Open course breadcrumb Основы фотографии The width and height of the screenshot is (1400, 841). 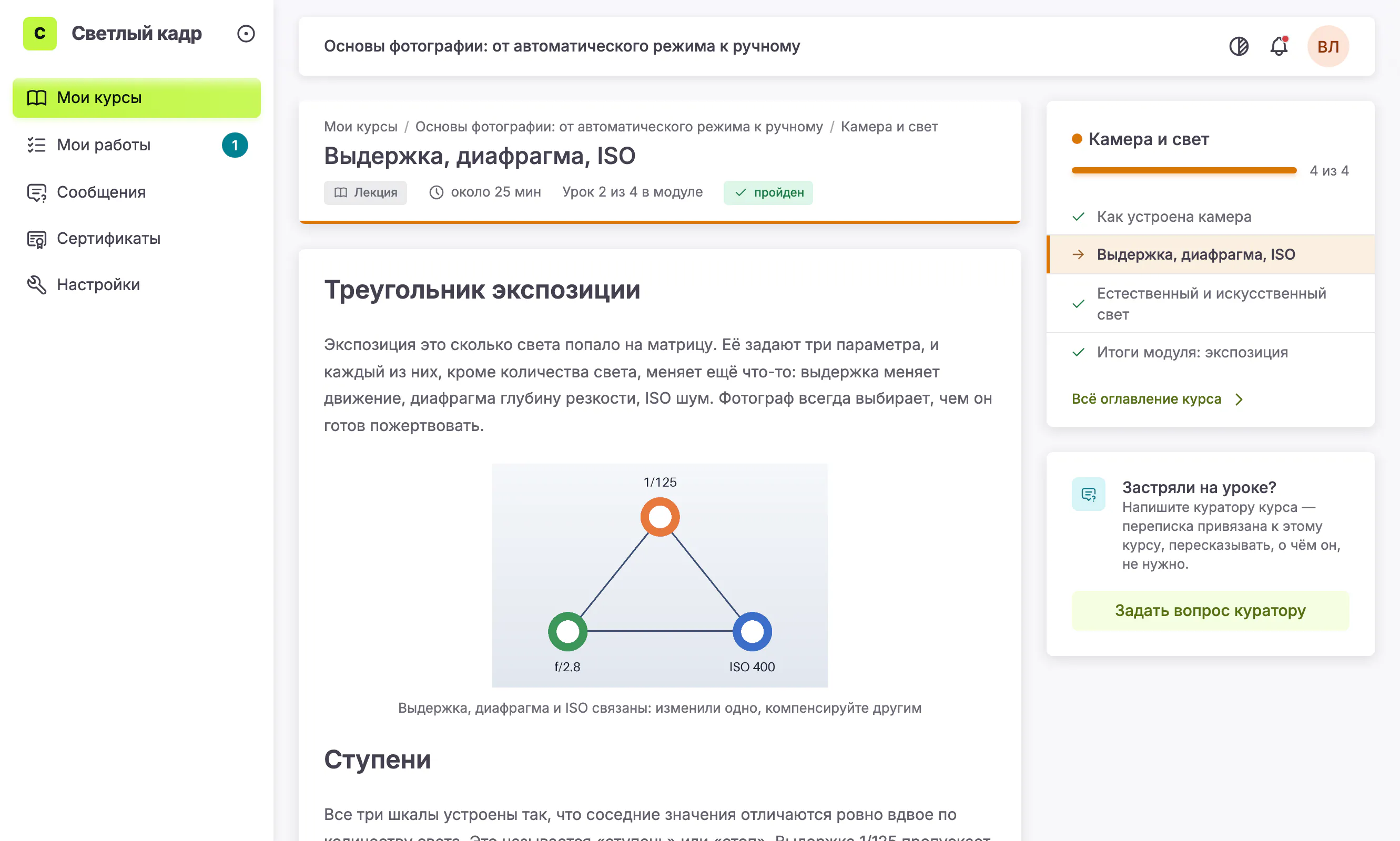(618, 126)
